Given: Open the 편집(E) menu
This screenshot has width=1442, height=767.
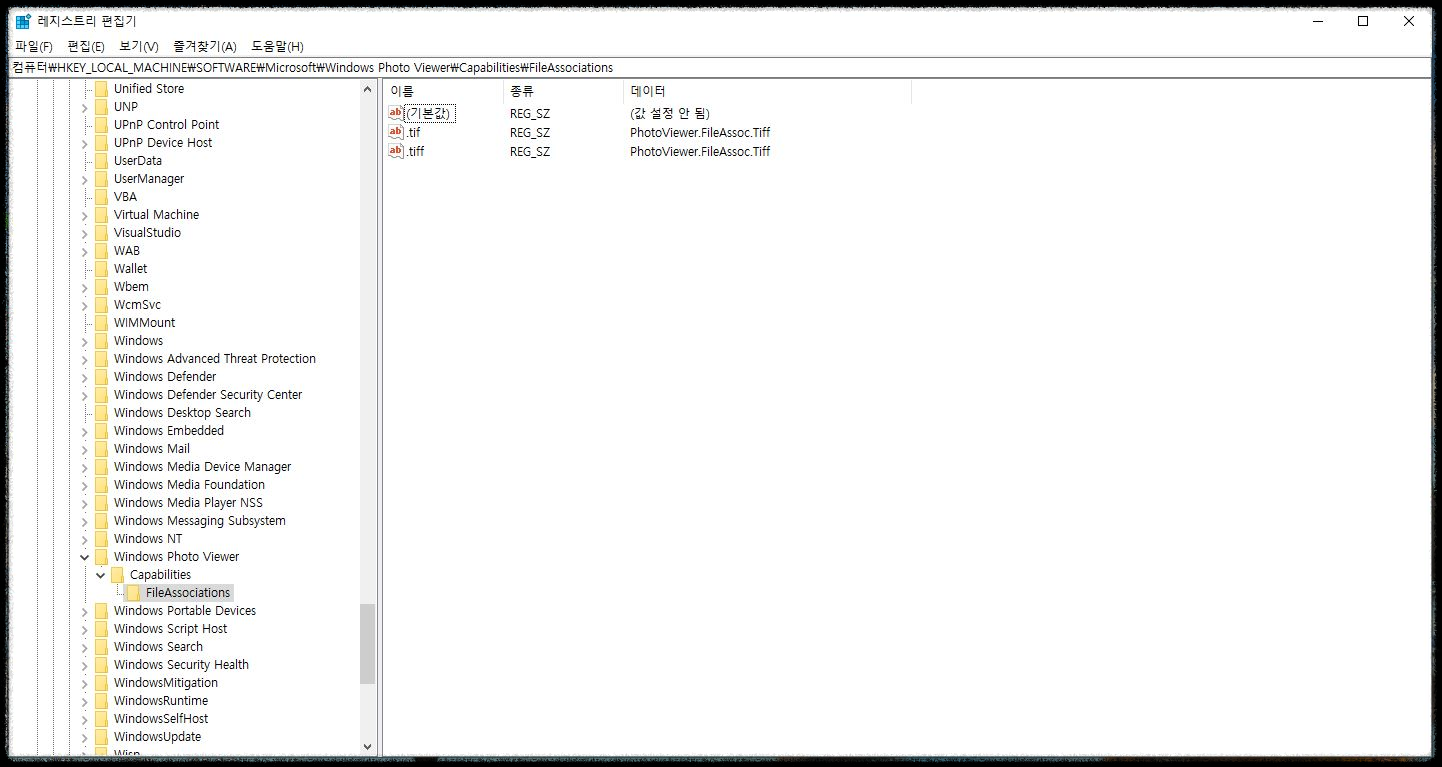Looking at the screenshot, I should click(x=86, y=47).
